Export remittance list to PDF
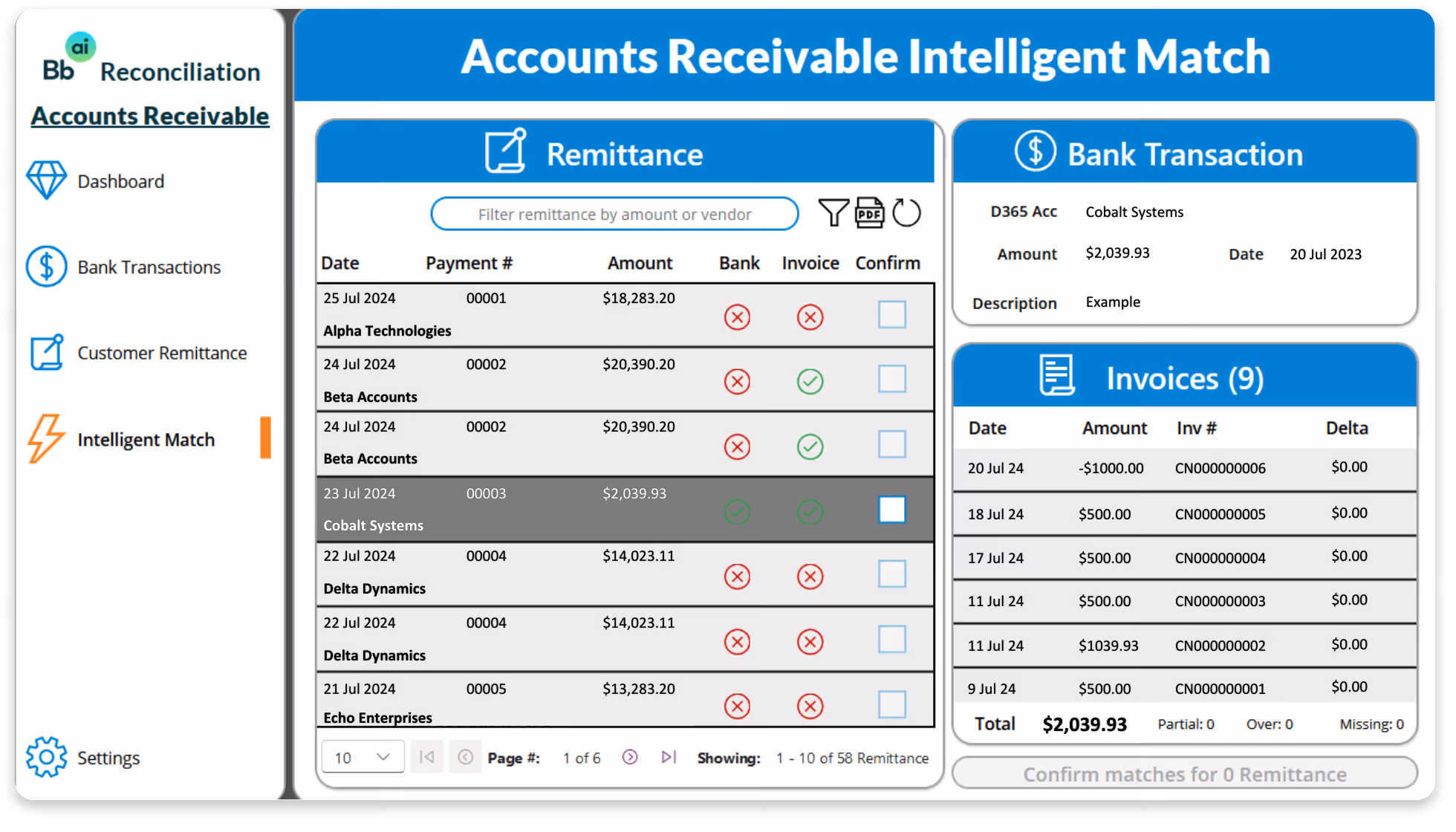The width and height of the screenshot is (1456, 832). (869, 213)
